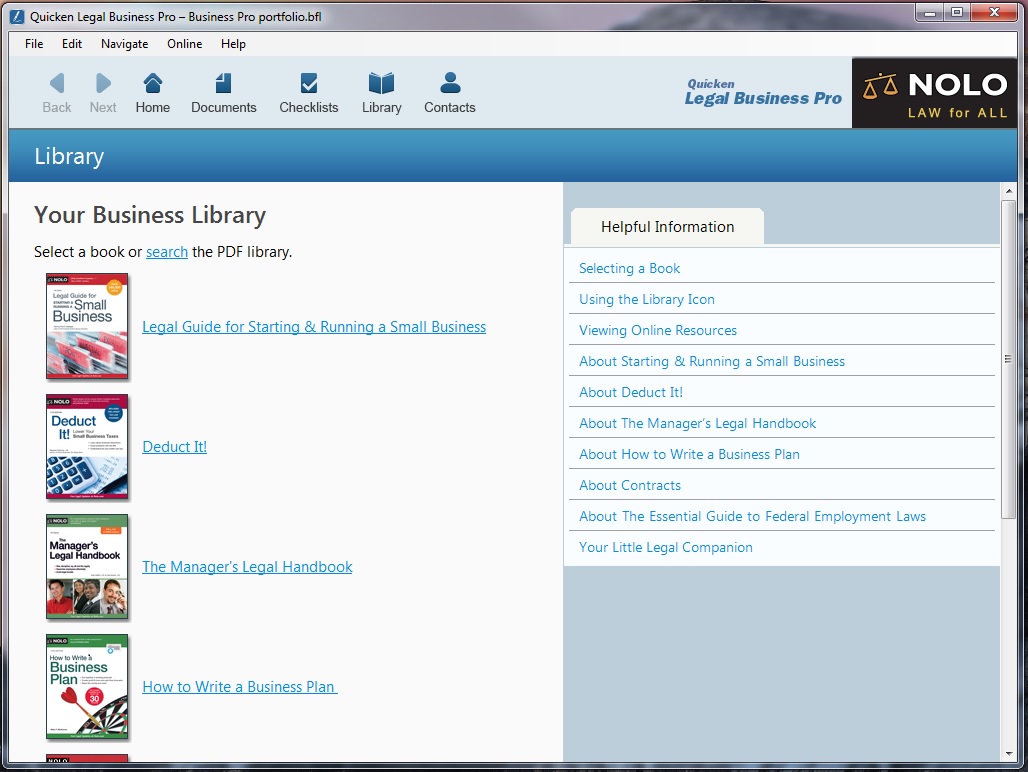Open the Online menu

(x=184, y=44)
